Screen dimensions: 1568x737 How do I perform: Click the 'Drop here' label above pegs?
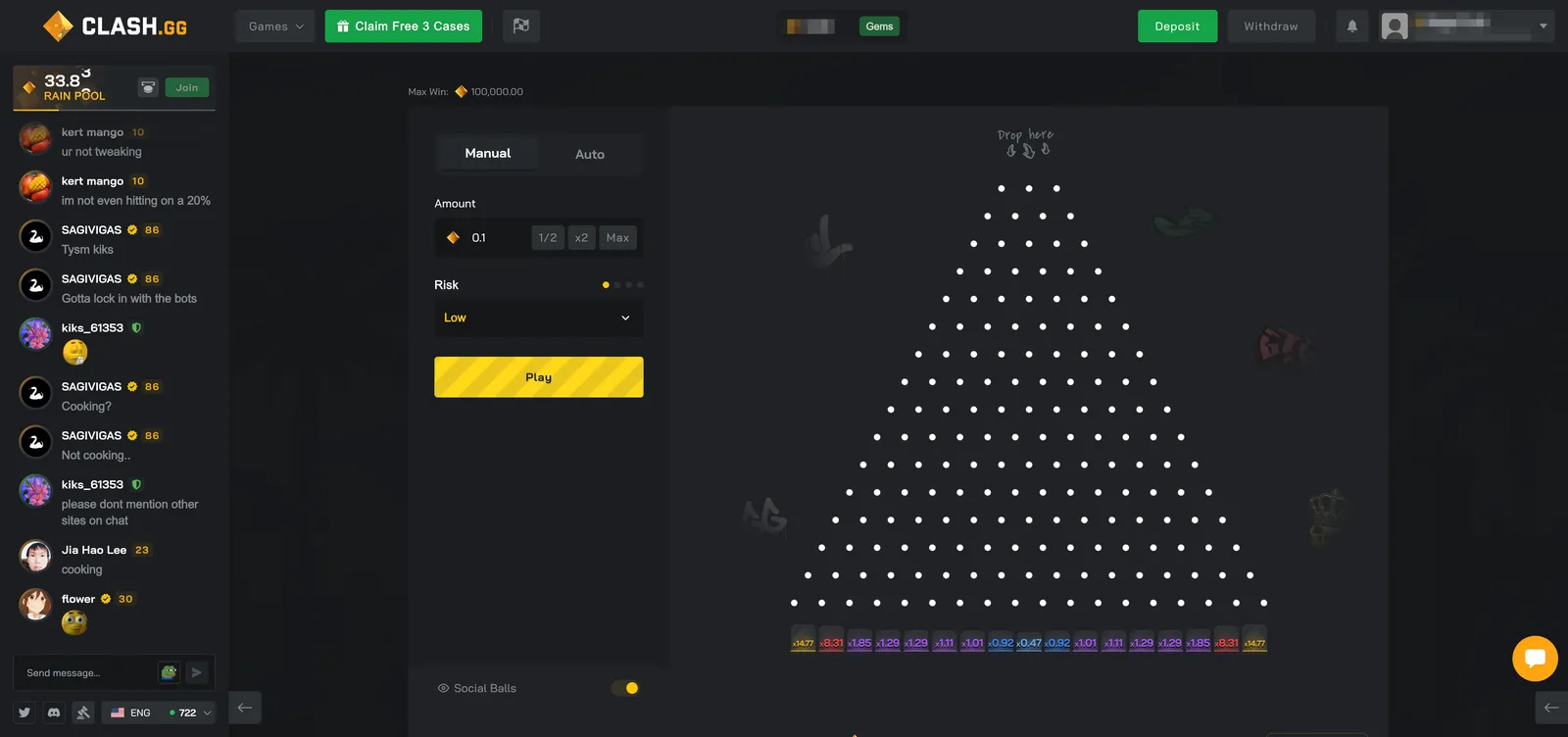1026,135
